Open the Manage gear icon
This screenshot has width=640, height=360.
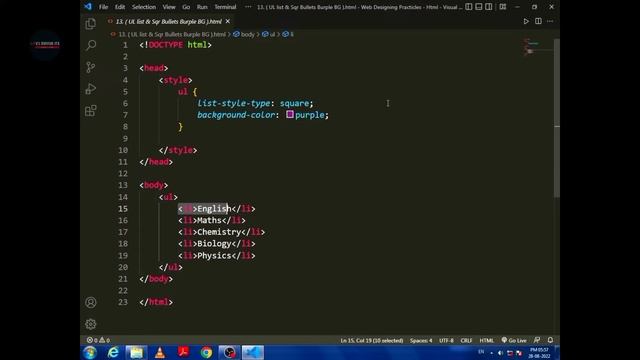91,324
